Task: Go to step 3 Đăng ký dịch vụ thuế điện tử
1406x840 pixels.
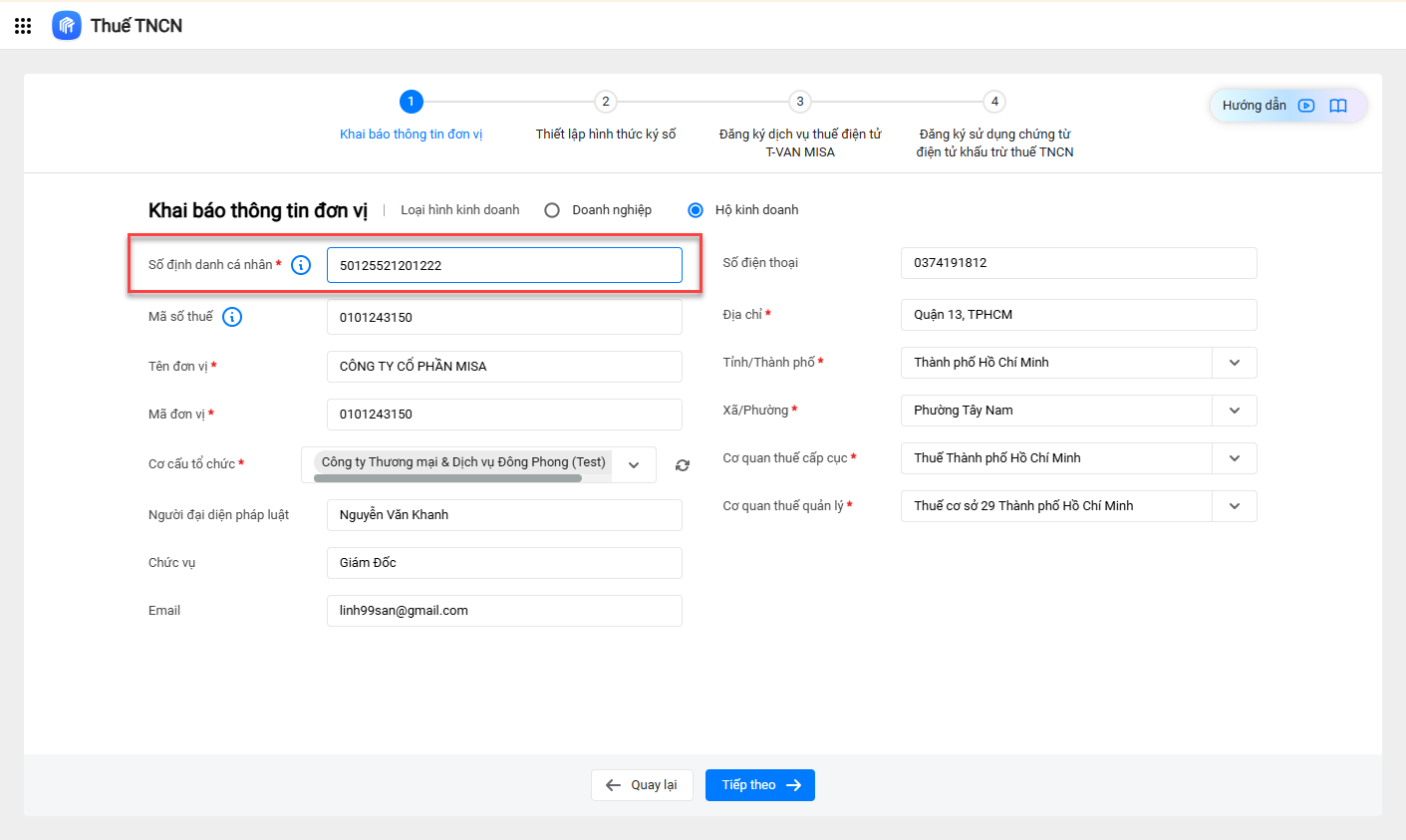Action: pos(799,102)
